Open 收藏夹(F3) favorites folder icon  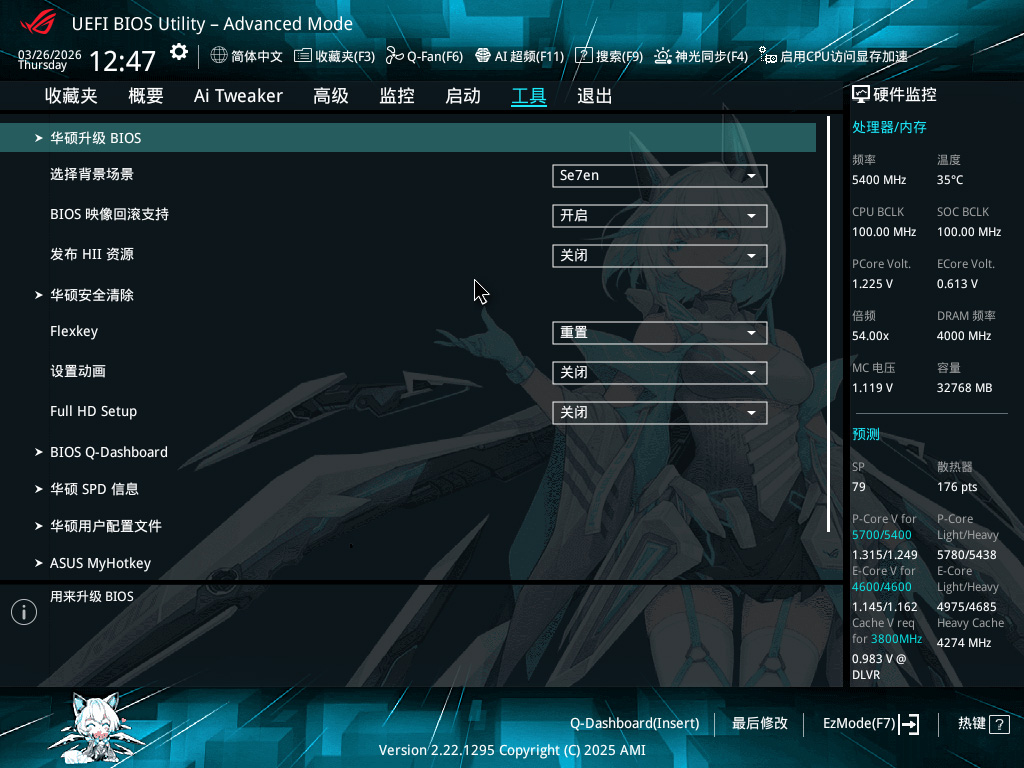[302, 56]
